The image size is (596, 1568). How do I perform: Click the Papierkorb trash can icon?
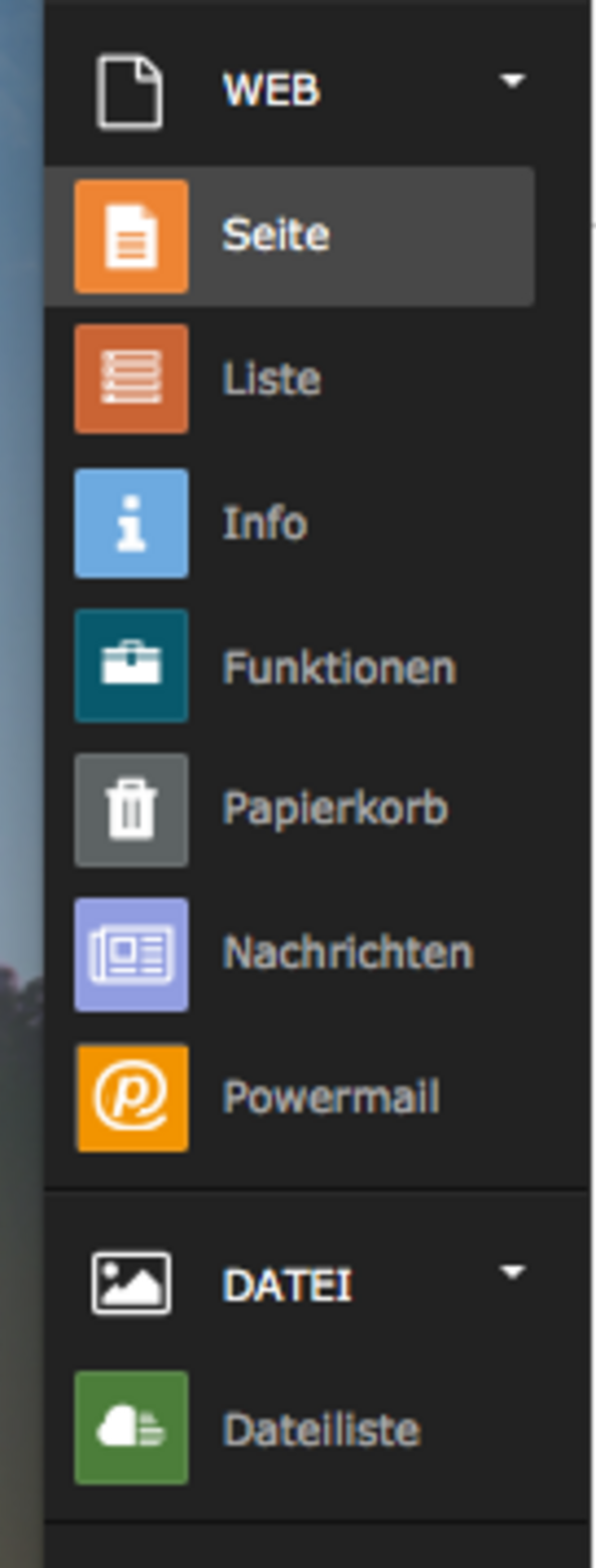tap(132, 810)
